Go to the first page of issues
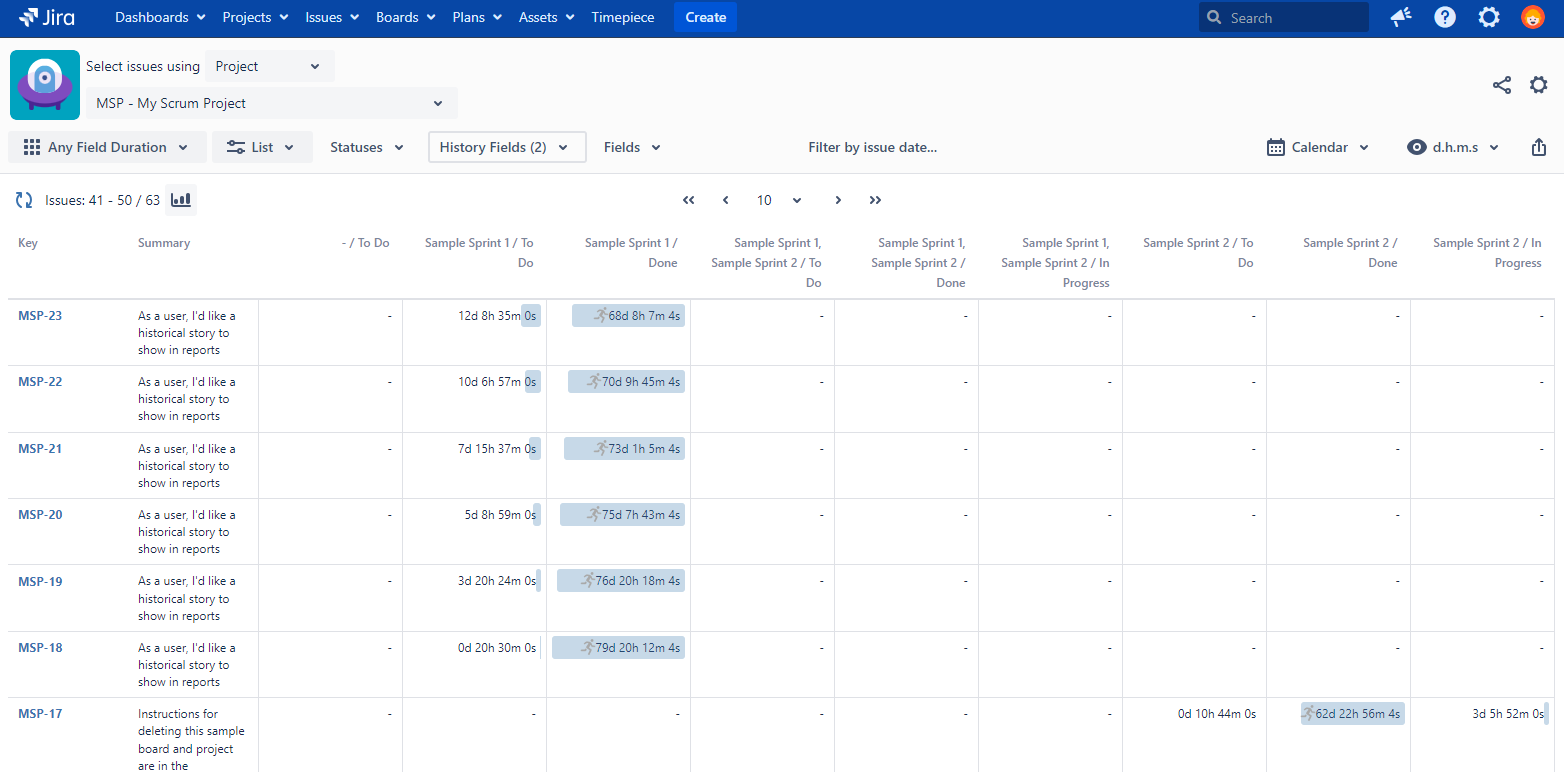Viewport: 1564px width, 772px height. (x=688, y=200)
